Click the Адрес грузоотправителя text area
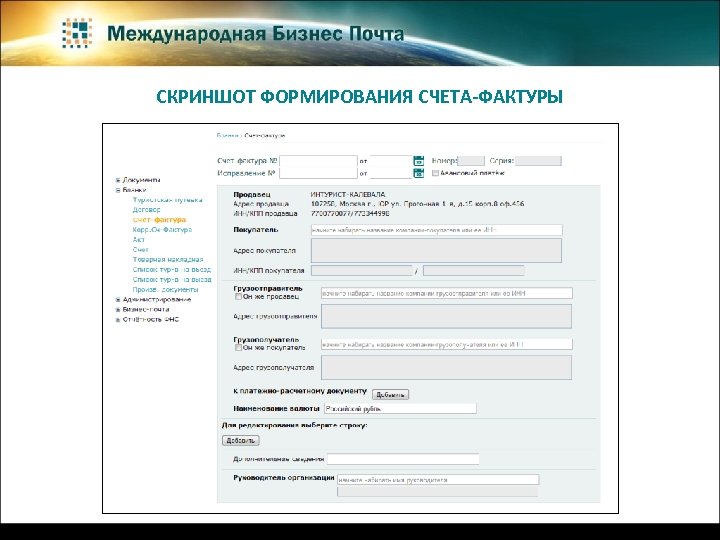 click(446, 316)
